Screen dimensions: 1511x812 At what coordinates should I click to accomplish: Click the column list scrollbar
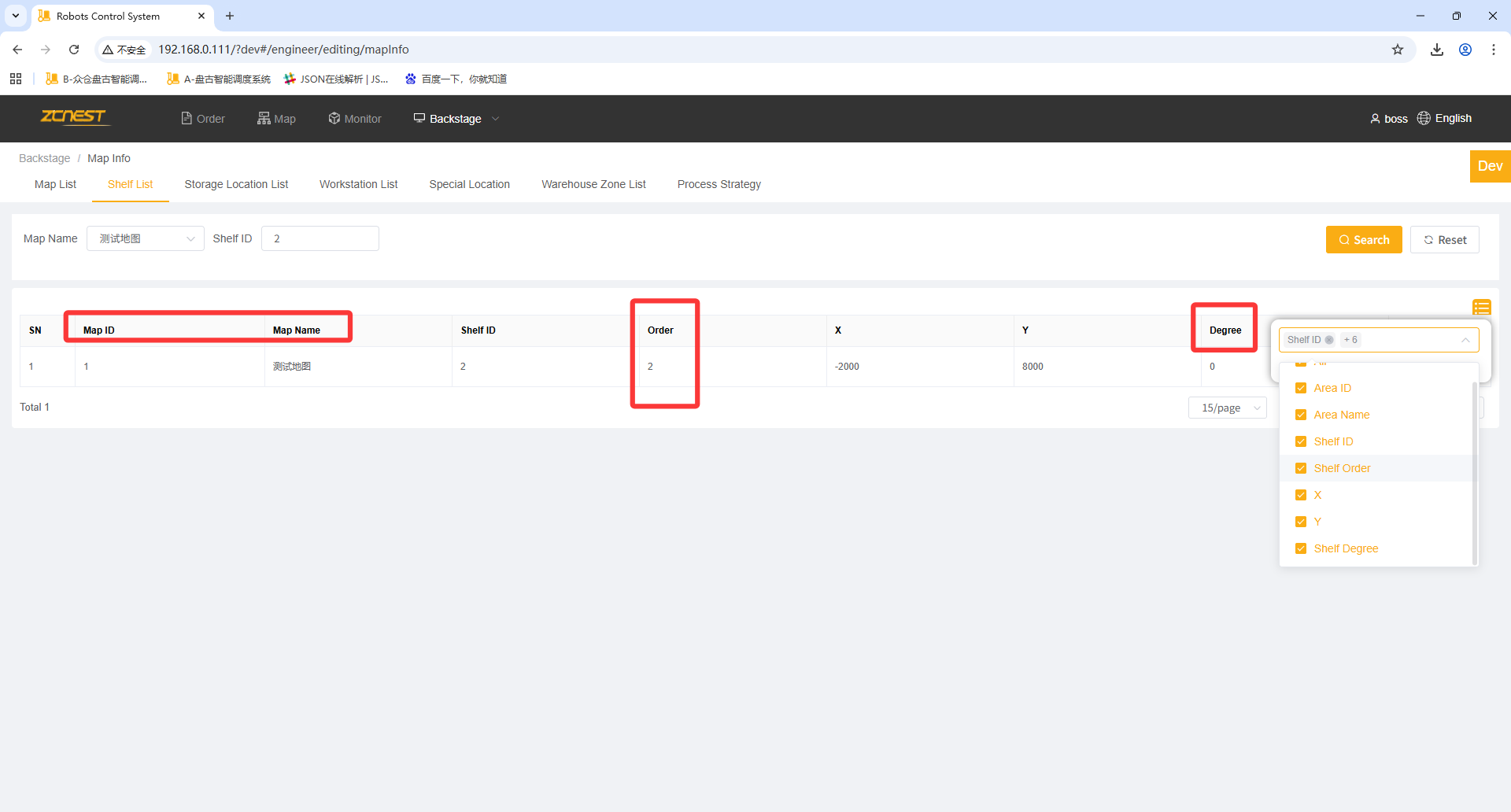tap(1474, 472)
